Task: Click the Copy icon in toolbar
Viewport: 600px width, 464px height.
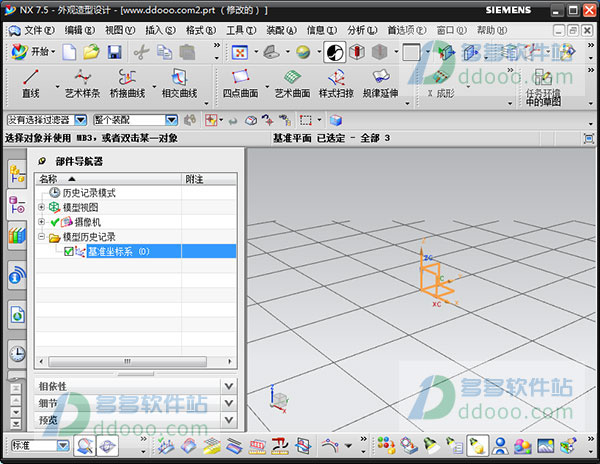Action: (x=165, y=52)
